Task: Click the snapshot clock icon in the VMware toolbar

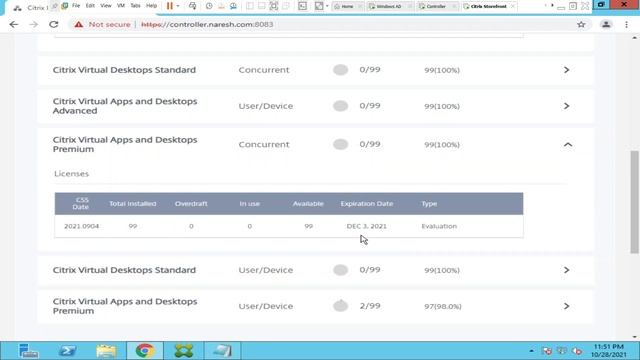Action: 209,6
